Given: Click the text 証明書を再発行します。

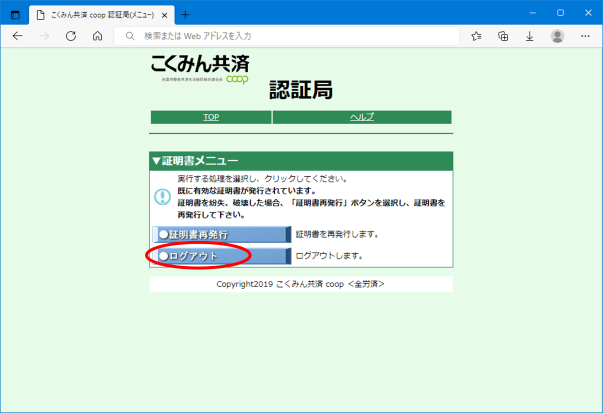Looking at the screenshot, I should click(x=337, y=234).
